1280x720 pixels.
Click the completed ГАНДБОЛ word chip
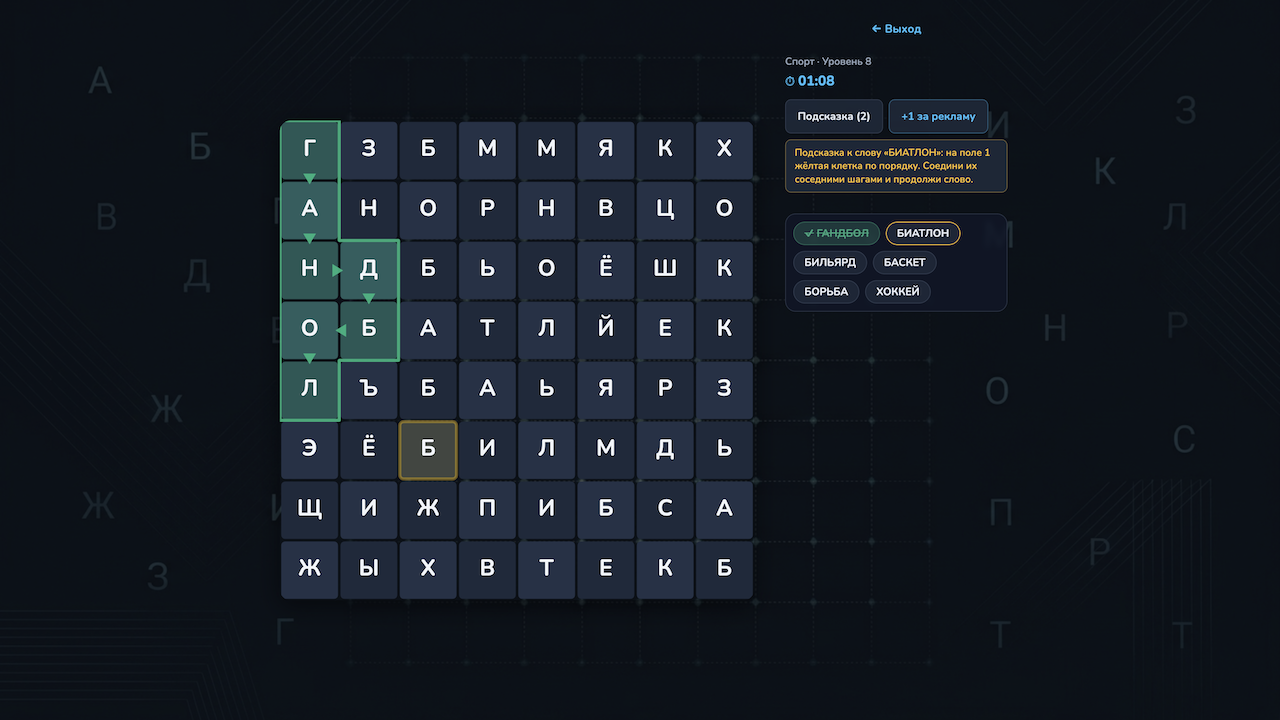837,233
